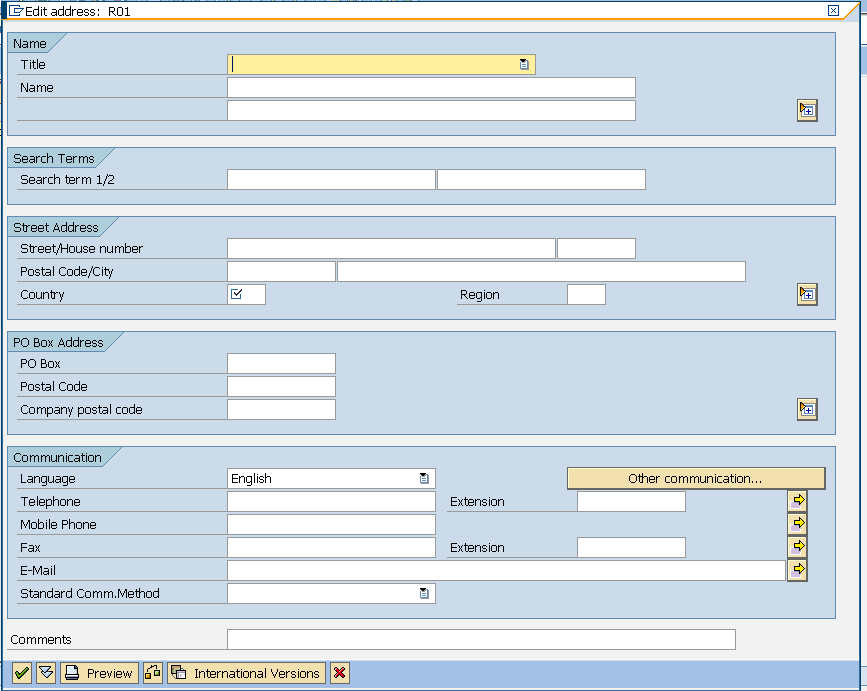Click the Other communication button

pyautogui.click(x=695, y=478)
